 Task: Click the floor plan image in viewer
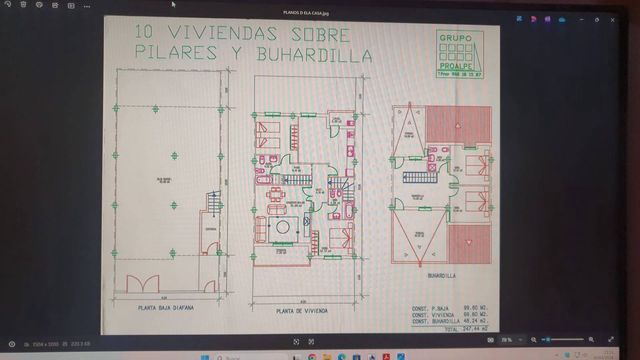tap(300, 176)
